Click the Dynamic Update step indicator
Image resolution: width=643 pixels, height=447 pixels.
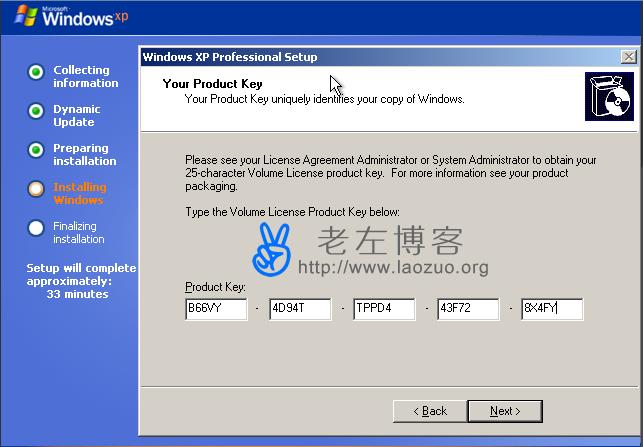point(36,111)
